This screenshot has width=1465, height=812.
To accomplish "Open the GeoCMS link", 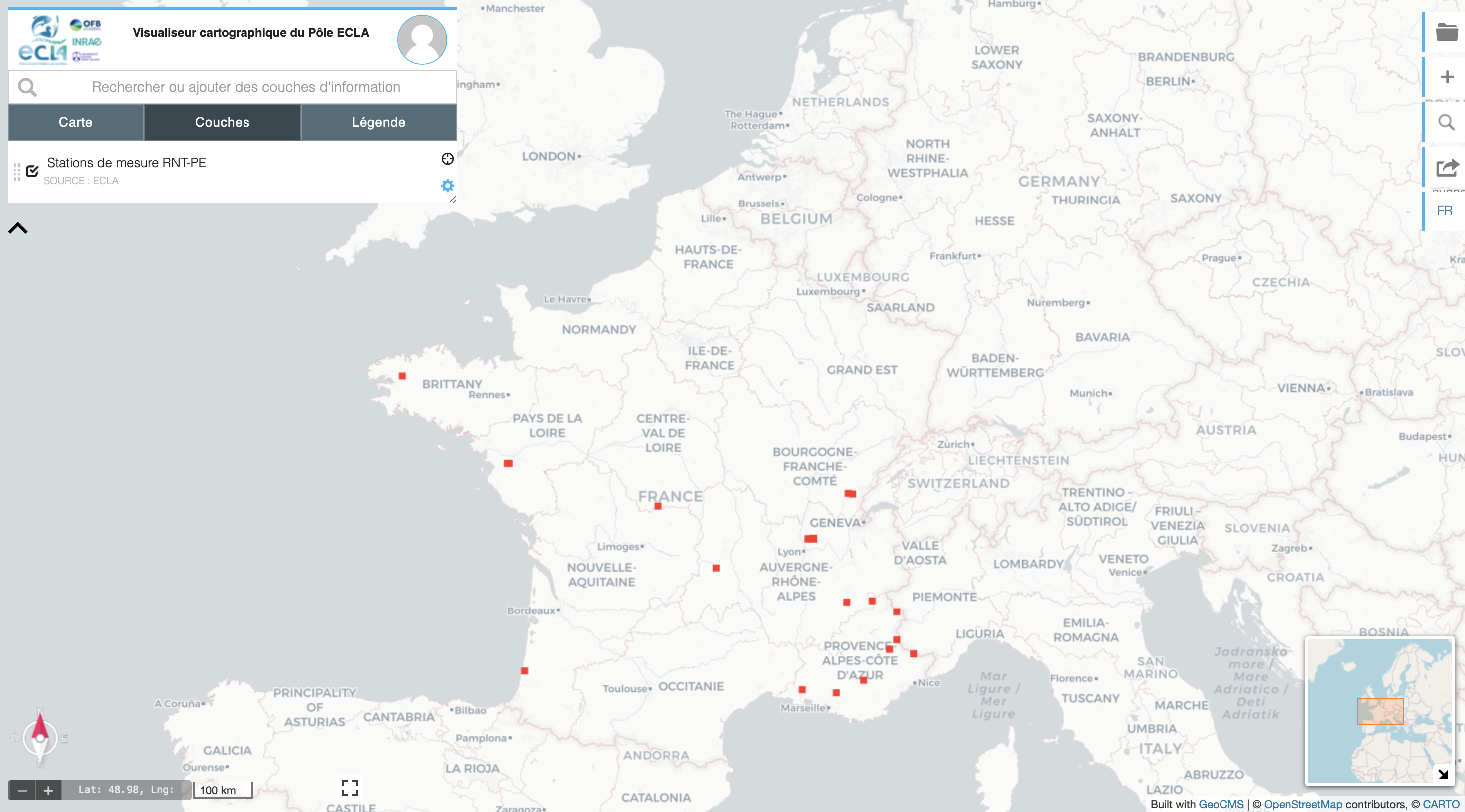I will [1221, 804].
